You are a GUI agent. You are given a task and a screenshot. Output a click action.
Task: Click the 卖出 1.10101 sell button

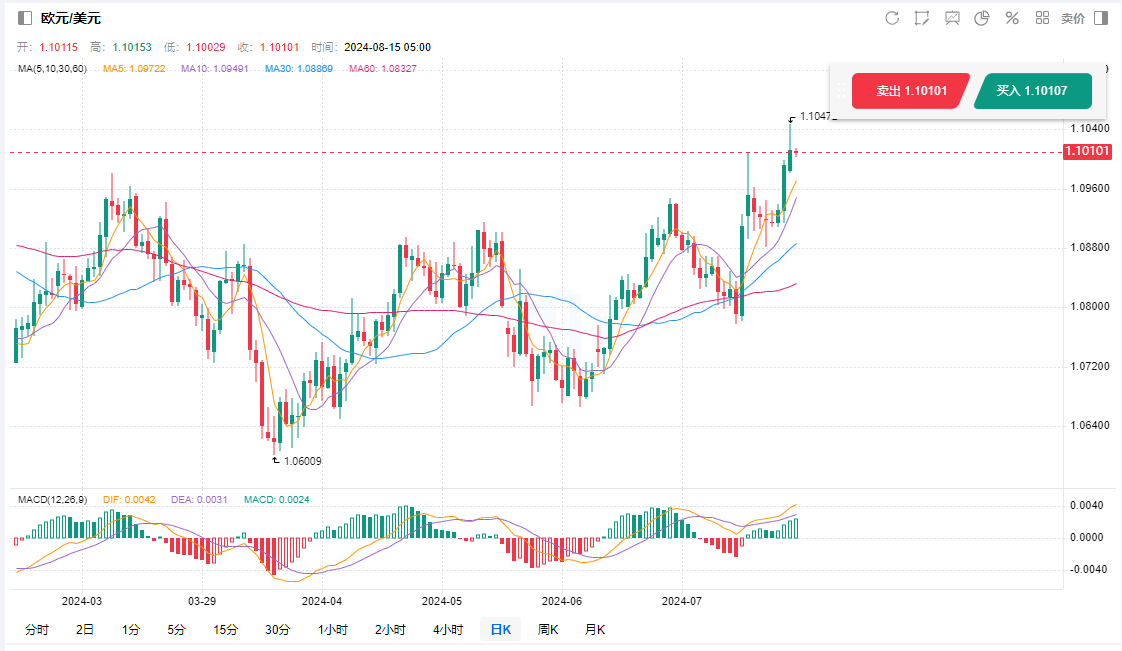coord(910,91)
